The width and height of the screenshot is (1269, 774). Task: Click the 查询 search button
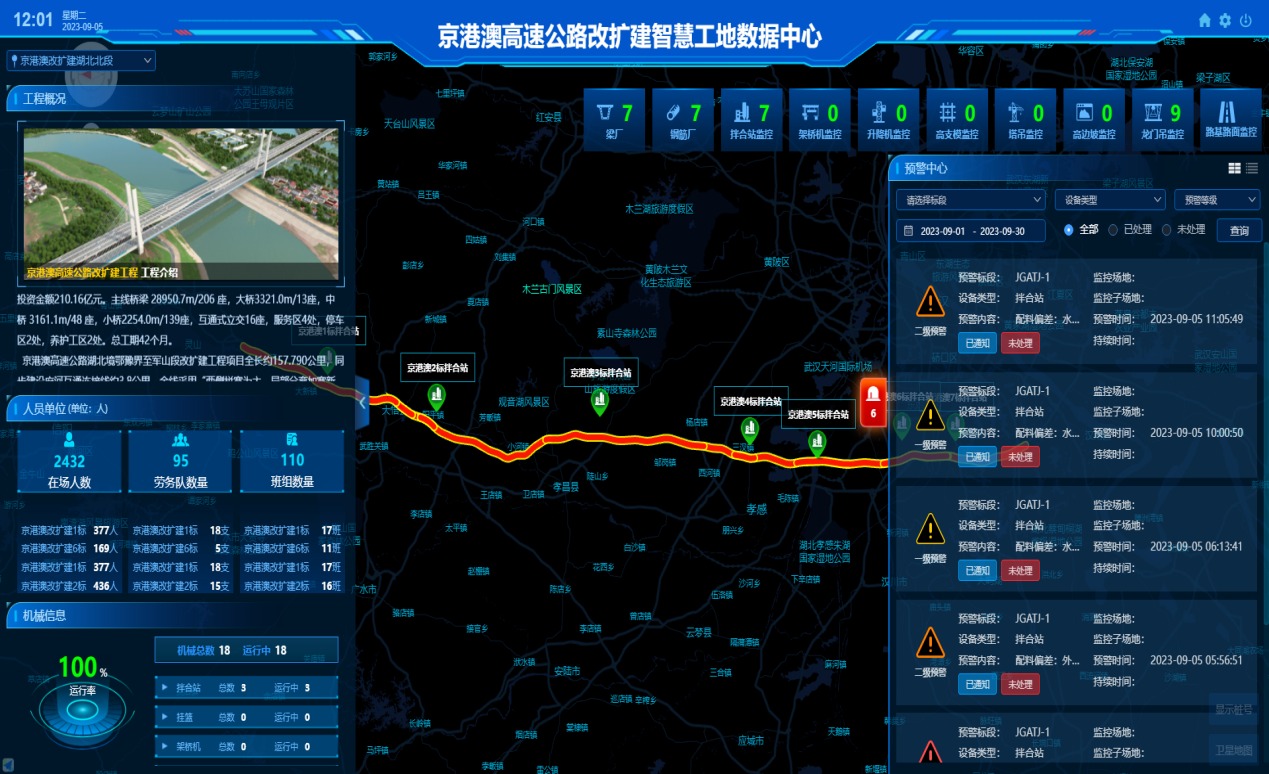tap(1239, 231)
